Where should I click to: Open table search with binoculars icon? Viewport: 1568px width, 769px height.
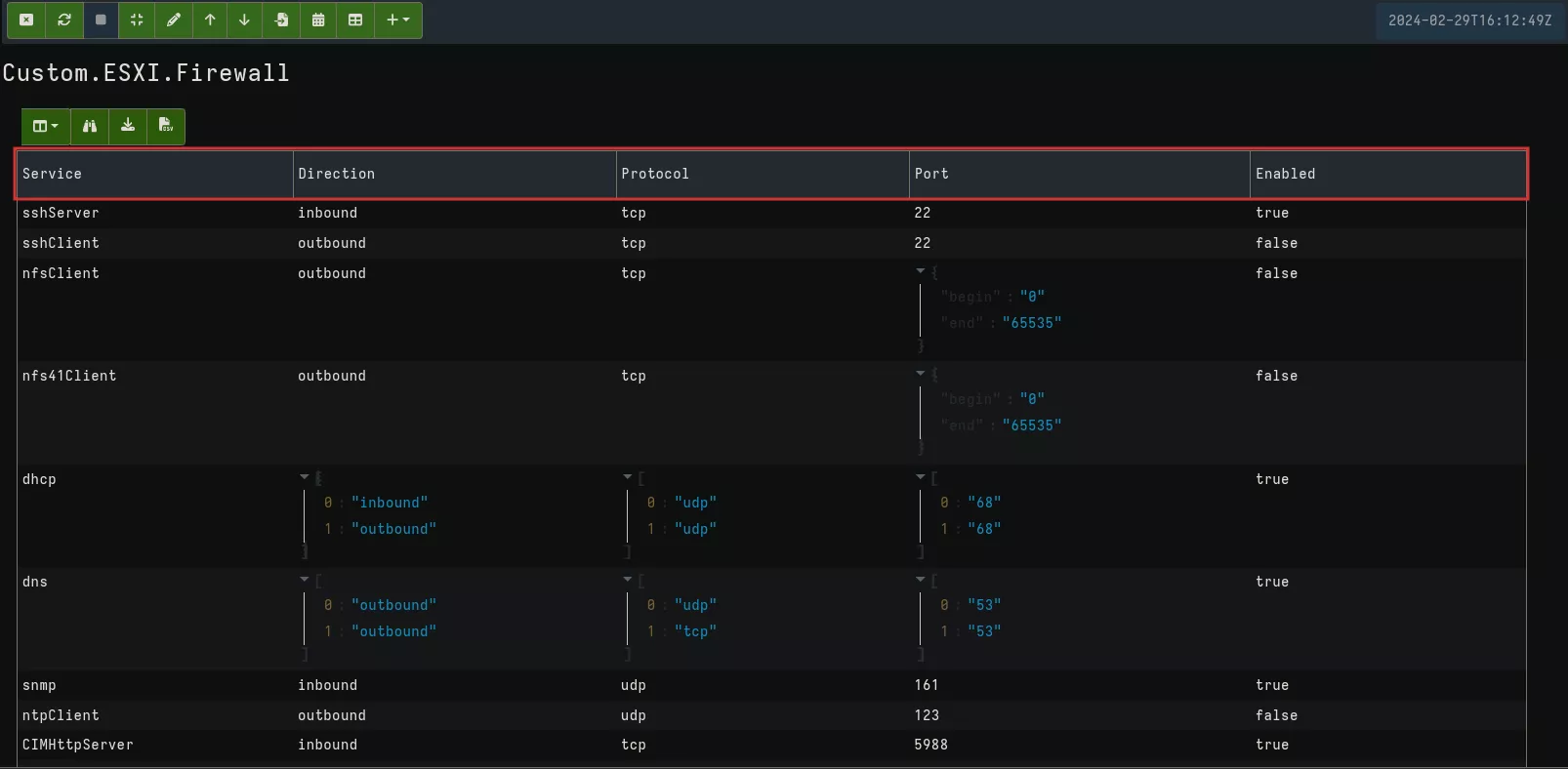click(90, 126)
